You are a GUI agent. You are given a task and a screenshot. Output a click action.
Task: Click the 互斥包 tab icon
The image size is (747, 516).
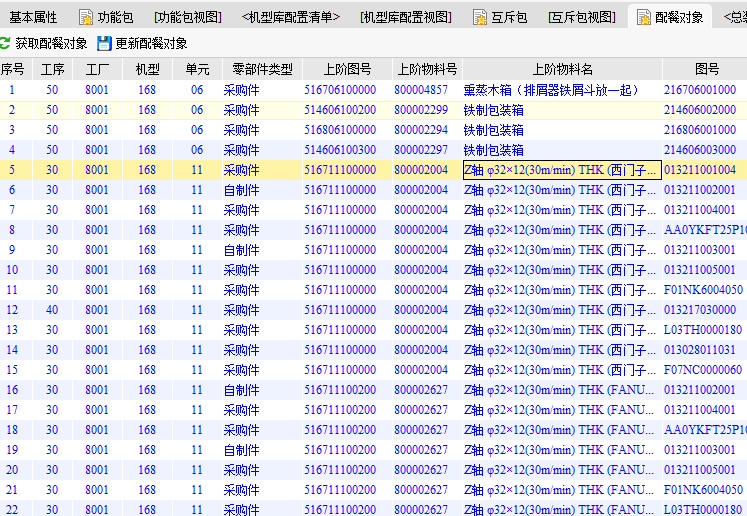click(480, 18)
